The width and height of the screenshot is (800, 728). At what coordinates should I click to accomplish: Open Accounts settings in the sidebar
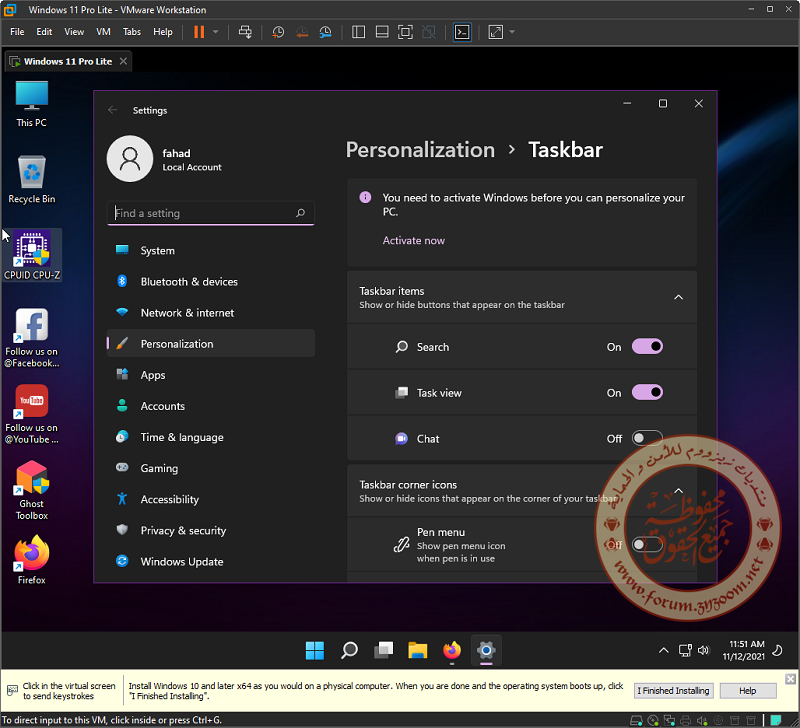211,406
